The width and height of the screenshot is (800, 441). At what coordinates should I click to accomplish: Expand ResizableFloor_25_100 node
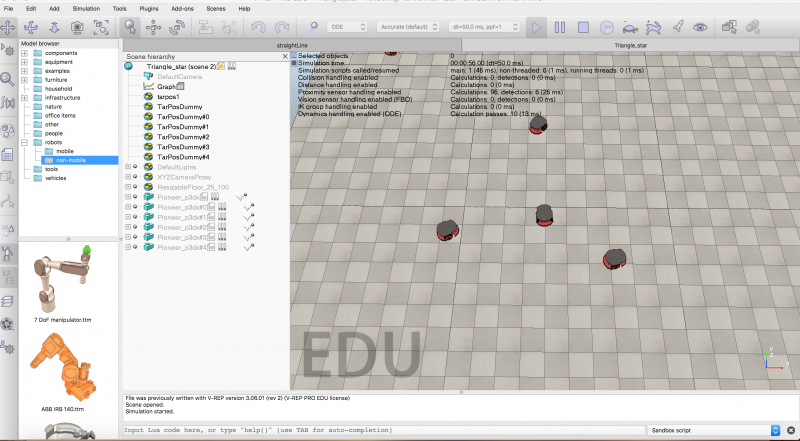pos(128,187)
